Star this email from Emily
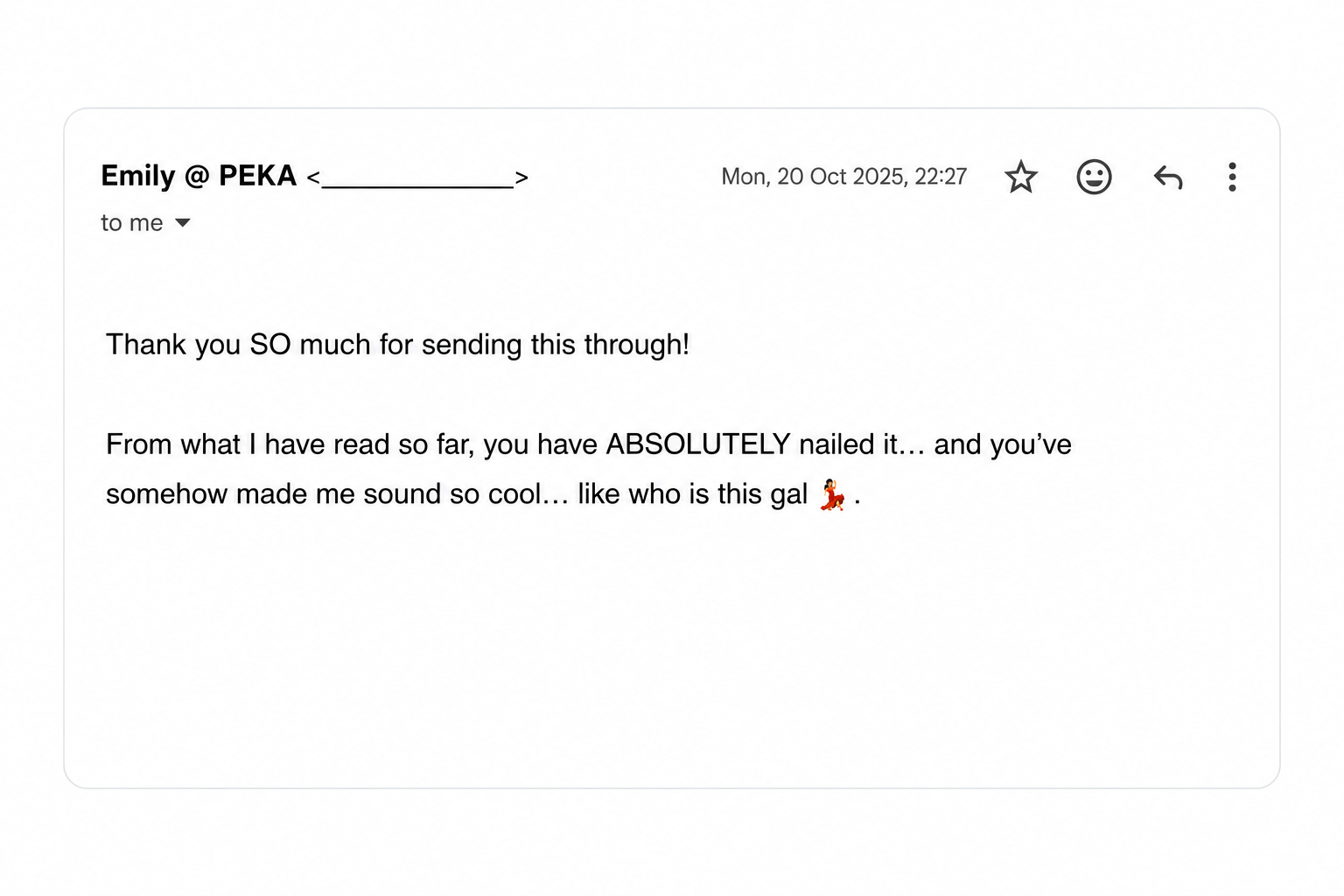 tap(1020, 177)
